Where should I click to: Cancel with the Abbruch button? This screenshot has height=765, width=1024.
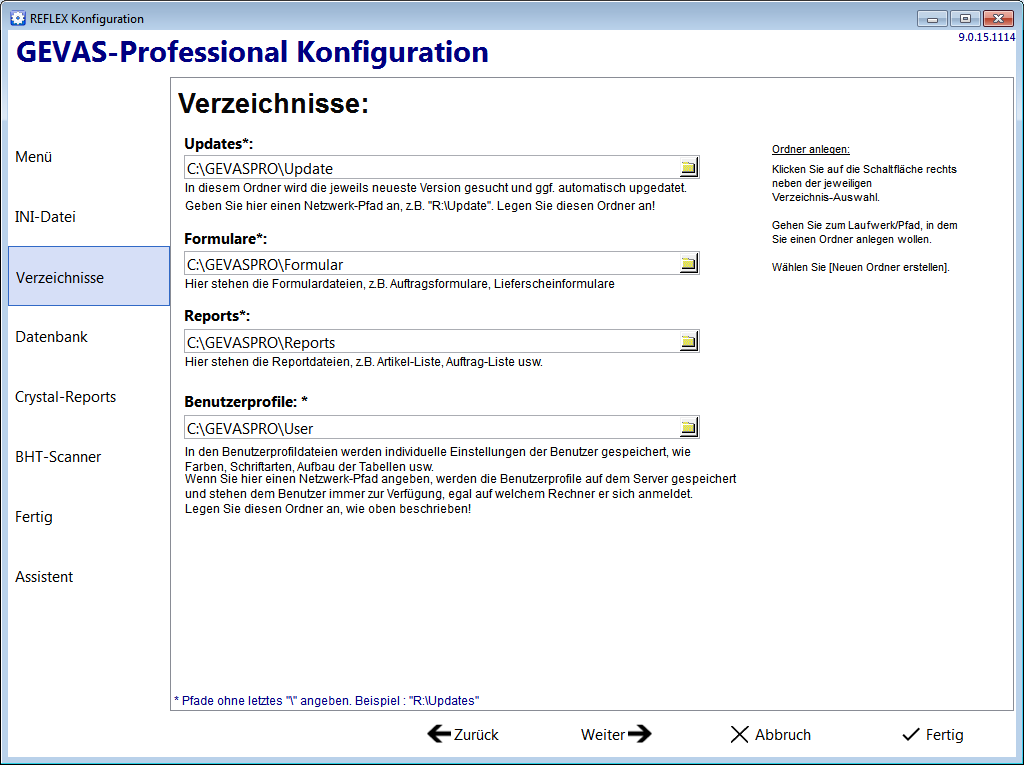point(771,734)
